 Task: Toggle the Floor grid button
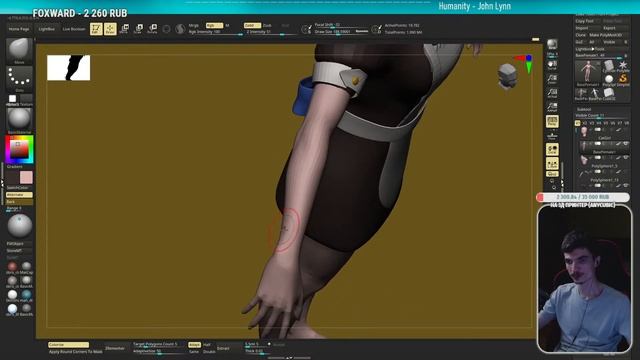tap(552, 136)
